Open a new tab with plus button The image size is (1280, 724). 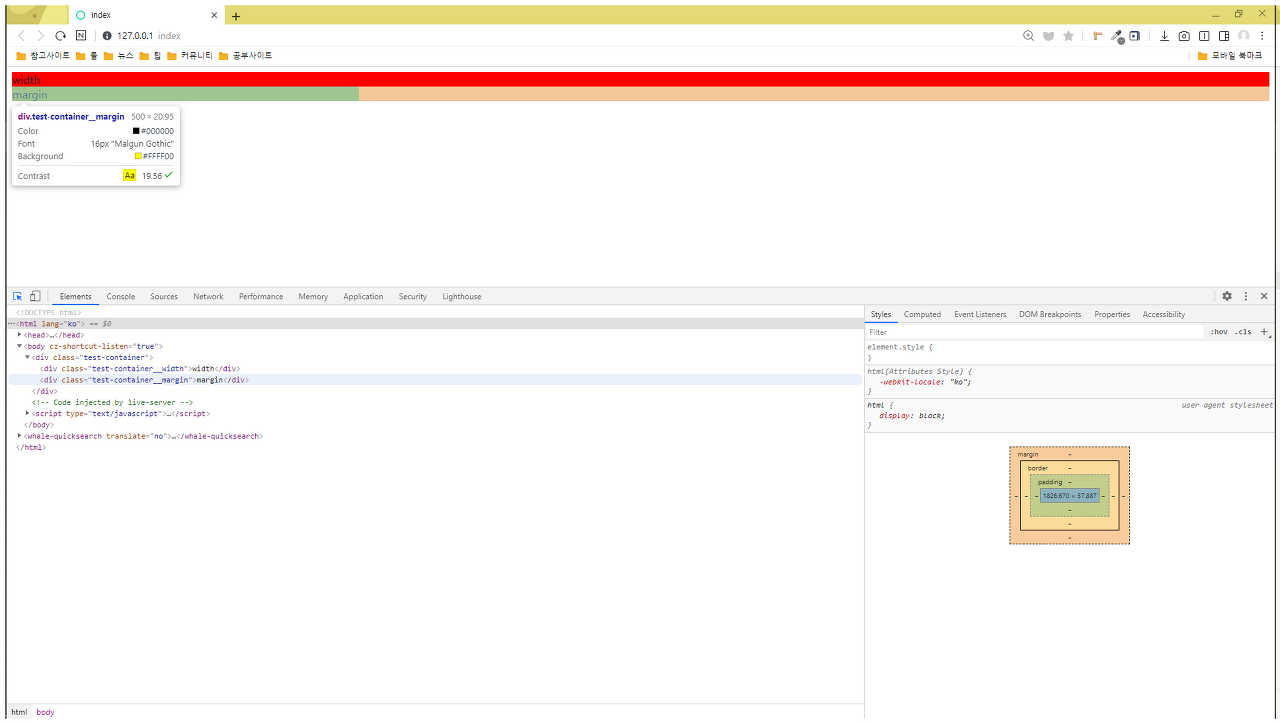(x=236, y=16)
